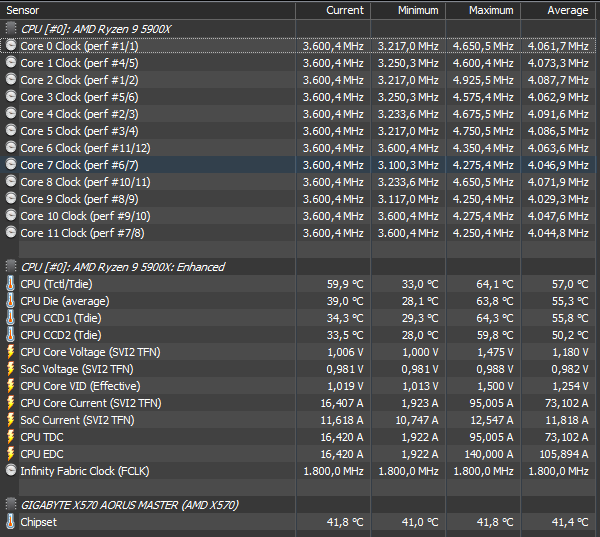
Task: Sort by the Maximum column header
Action: (x=483, y=10)
